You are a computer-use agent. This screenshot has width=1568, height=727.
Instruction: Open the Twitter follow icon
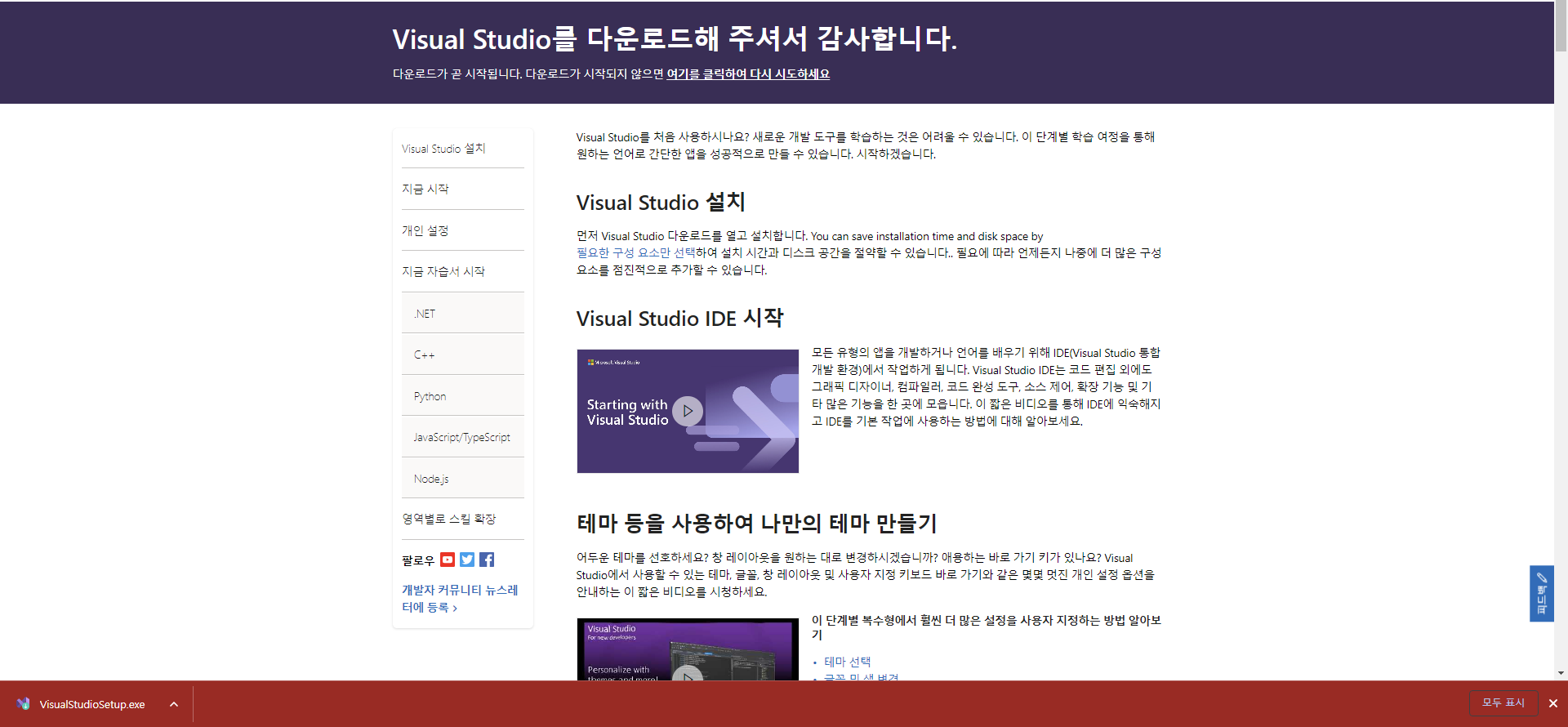[467, 560]
